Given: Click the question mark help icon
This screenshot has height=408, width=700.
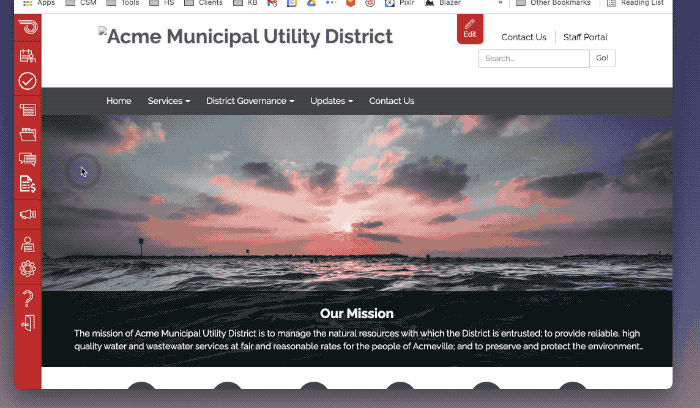Looking at the screenshot, I should click(28, 298).
